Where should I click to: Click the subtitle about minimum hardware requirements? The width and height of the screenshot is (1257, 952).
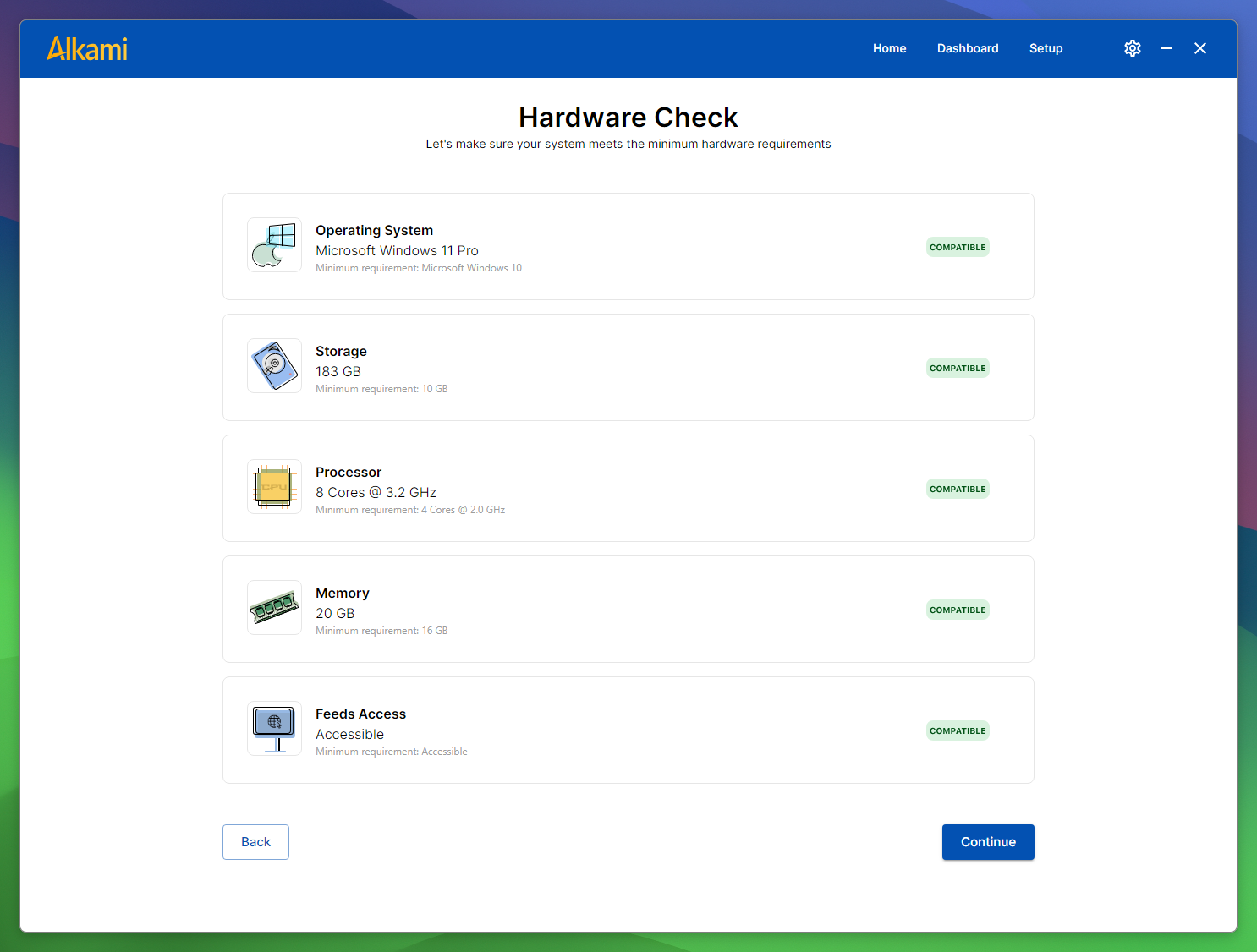pos(628,144)
